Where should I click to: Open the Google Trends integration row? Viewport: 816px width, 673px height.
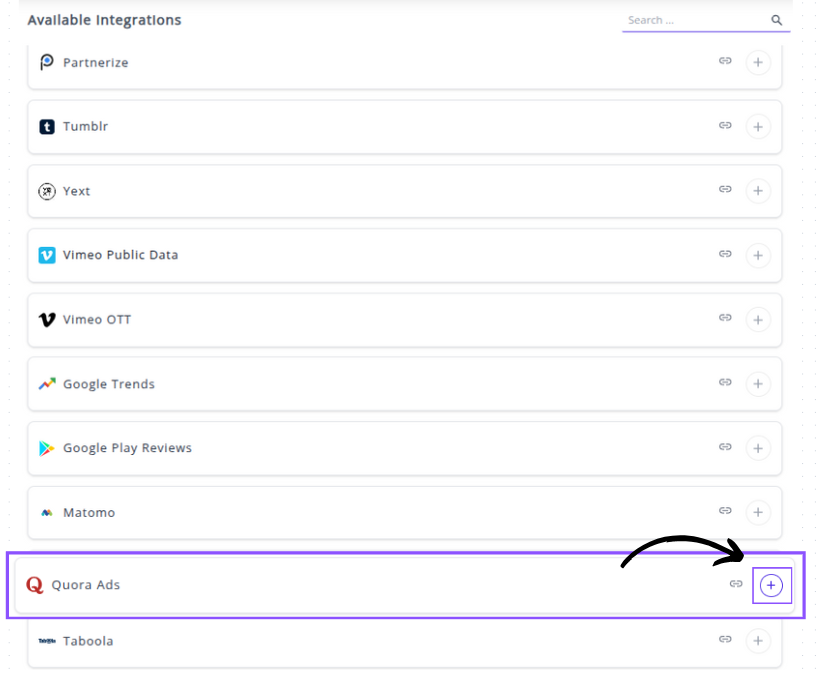108,384
